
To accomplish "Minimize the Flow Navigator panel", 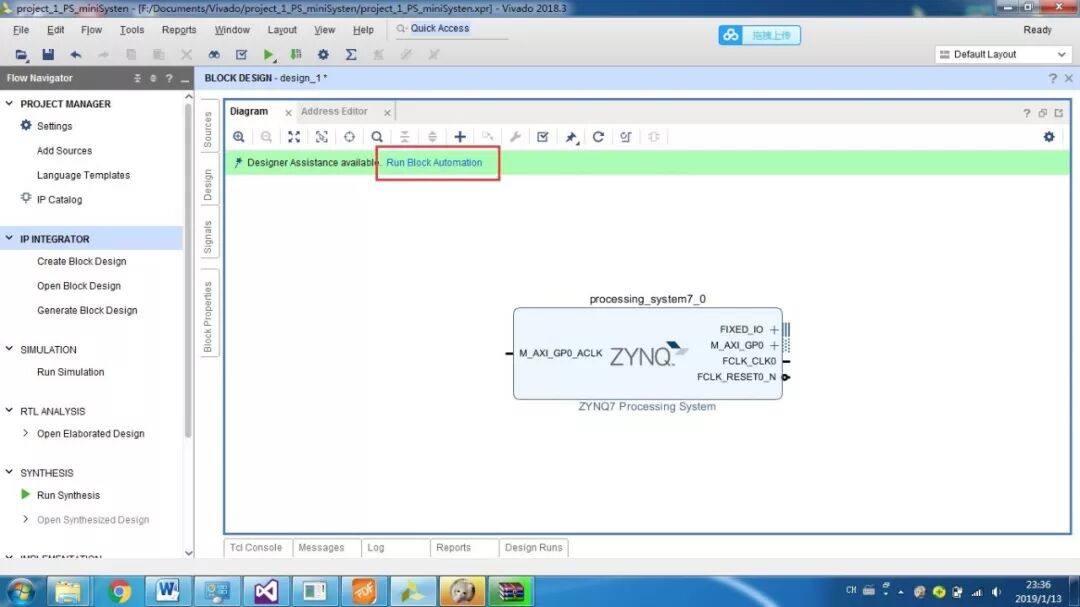I will [x=185, y=79].
